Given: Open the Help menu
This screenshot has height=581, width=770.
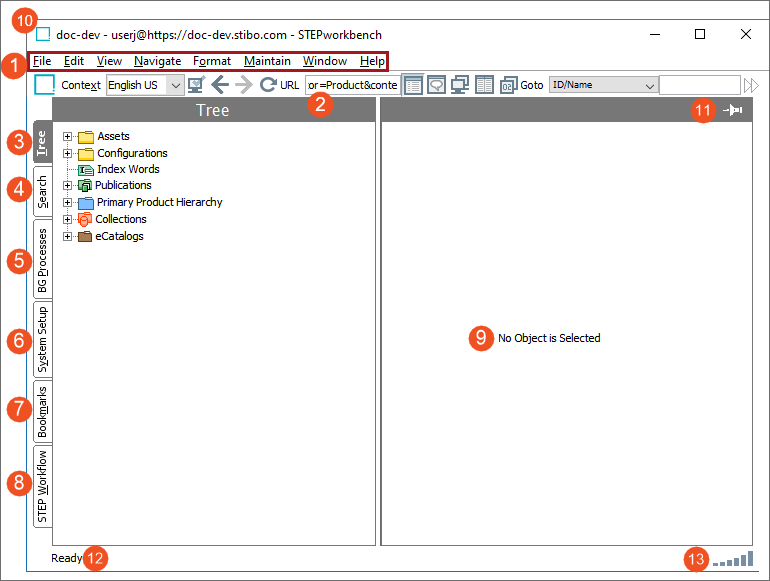Looking at the screenshot, I should point(372,61).
